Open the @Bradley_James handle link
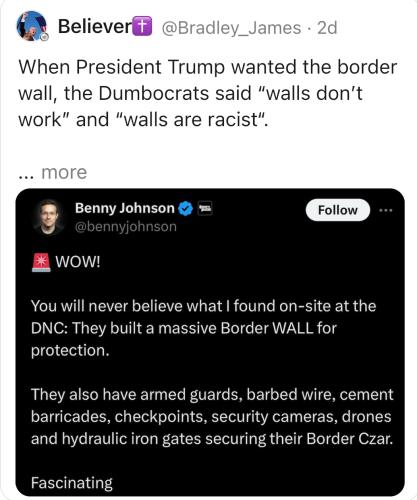This screenshot has height=500, width=417. coord(231,28)
